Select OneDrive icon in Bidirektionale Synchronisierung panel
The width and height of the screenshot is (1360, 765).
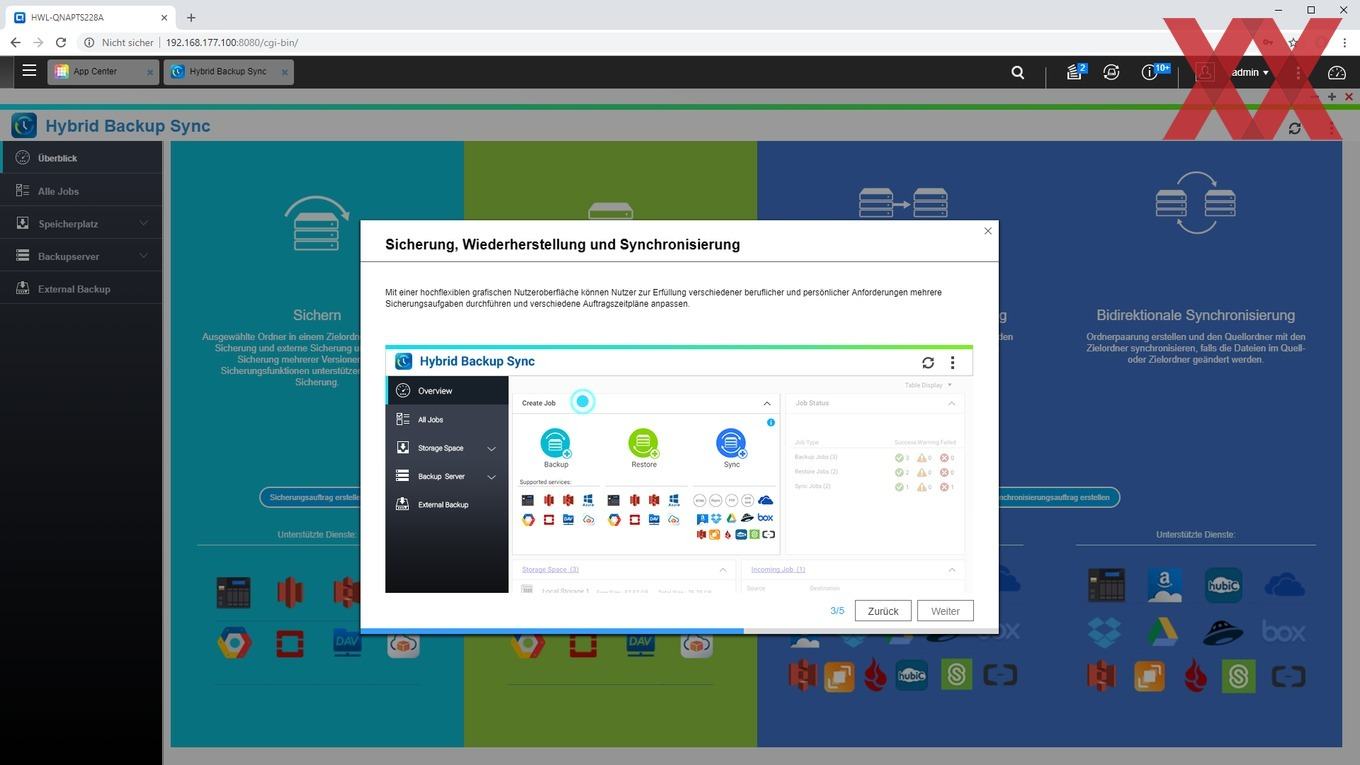click(x=1284, y=585)
